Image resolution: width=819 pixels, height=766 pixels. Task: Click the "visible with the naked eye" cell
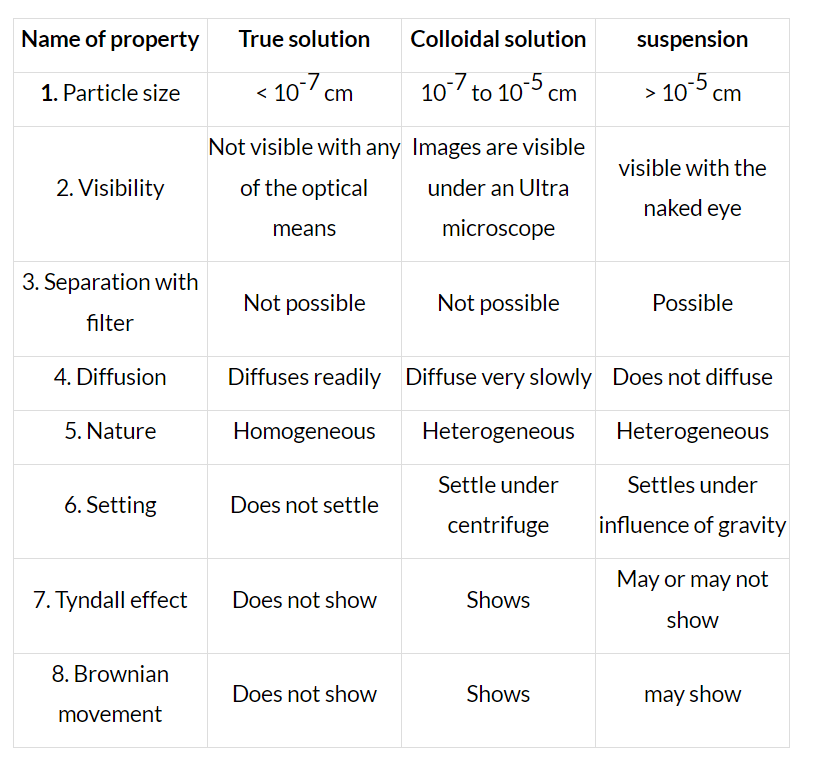pos(692,188)
